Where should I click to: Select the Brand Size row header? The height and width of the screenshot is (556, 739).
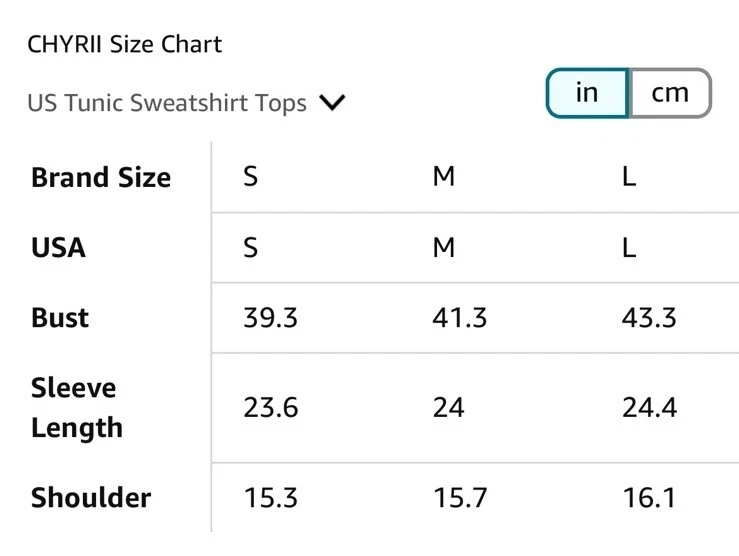click(x=101, y=178)
